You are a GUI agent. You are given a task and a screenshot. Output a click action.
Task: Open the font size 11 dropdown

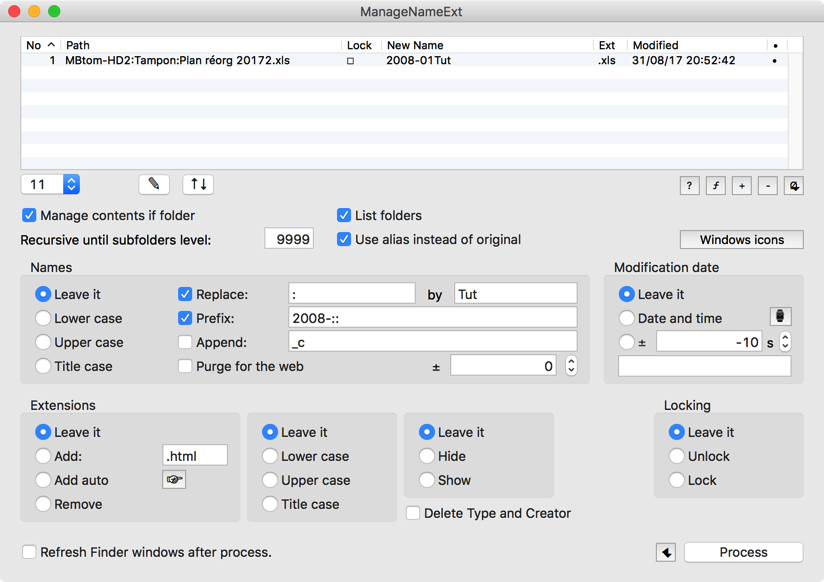point(71,184)
